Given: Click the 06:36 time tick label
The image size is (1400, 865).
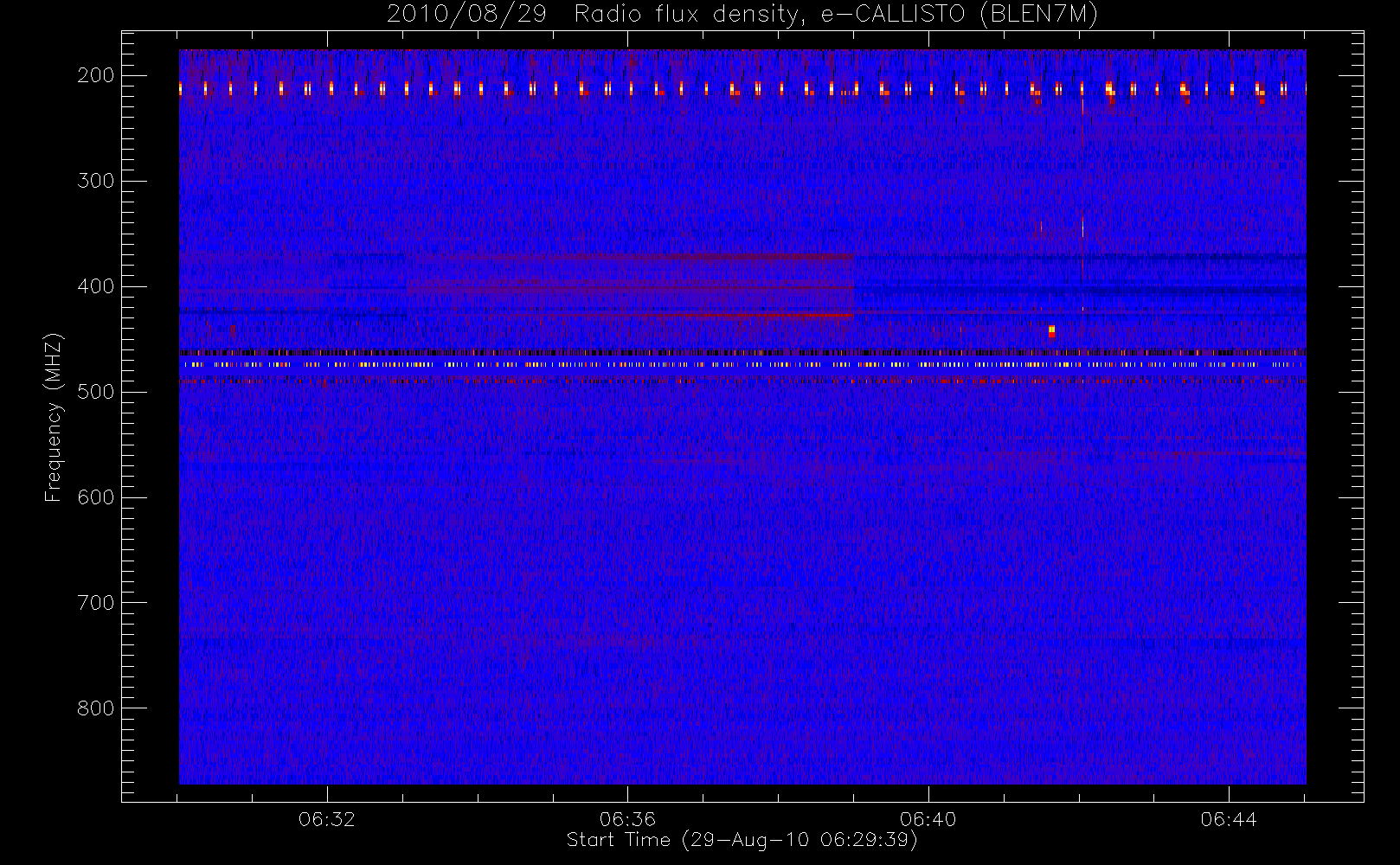Looking at the screenshot, I should (627, 819).
